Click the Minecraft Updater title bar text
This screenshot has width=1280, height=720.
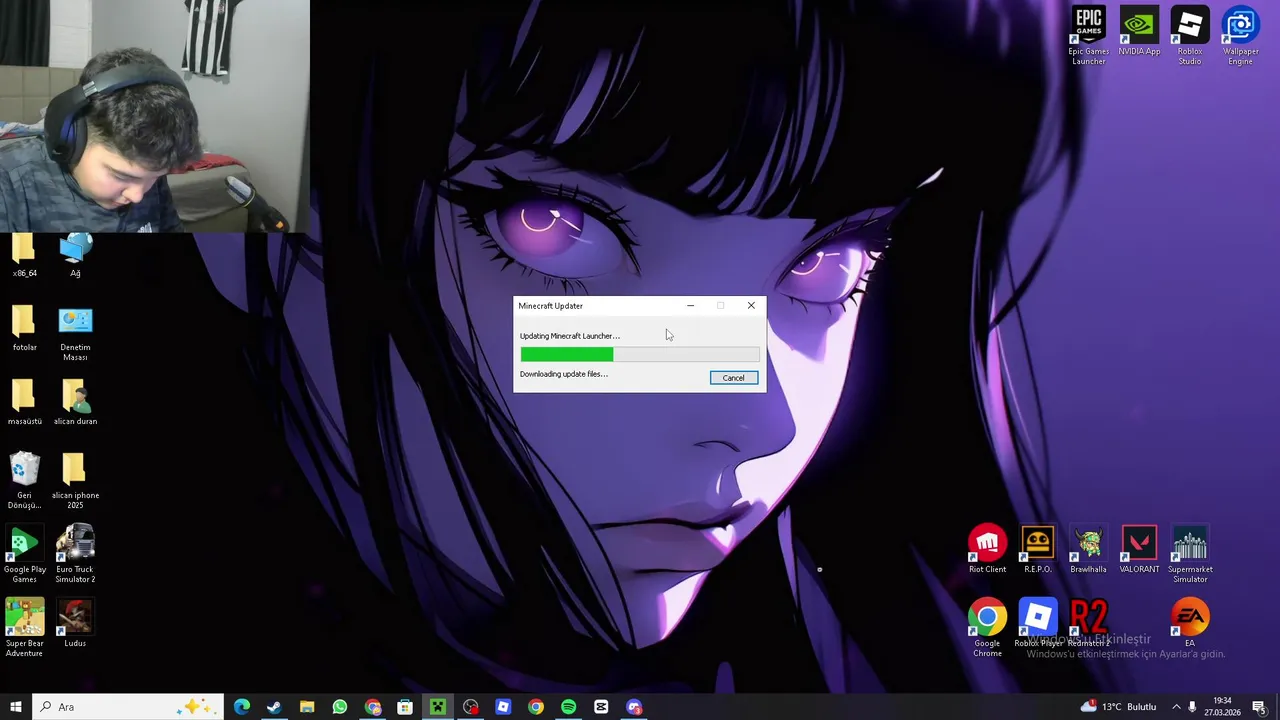[x=551, y=306]
